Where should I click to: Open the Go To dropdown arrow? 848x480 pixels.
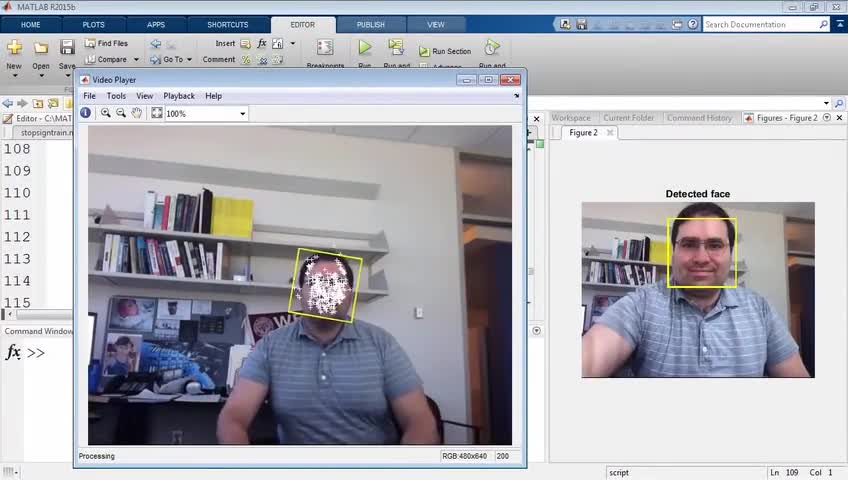tap(189, 59)
